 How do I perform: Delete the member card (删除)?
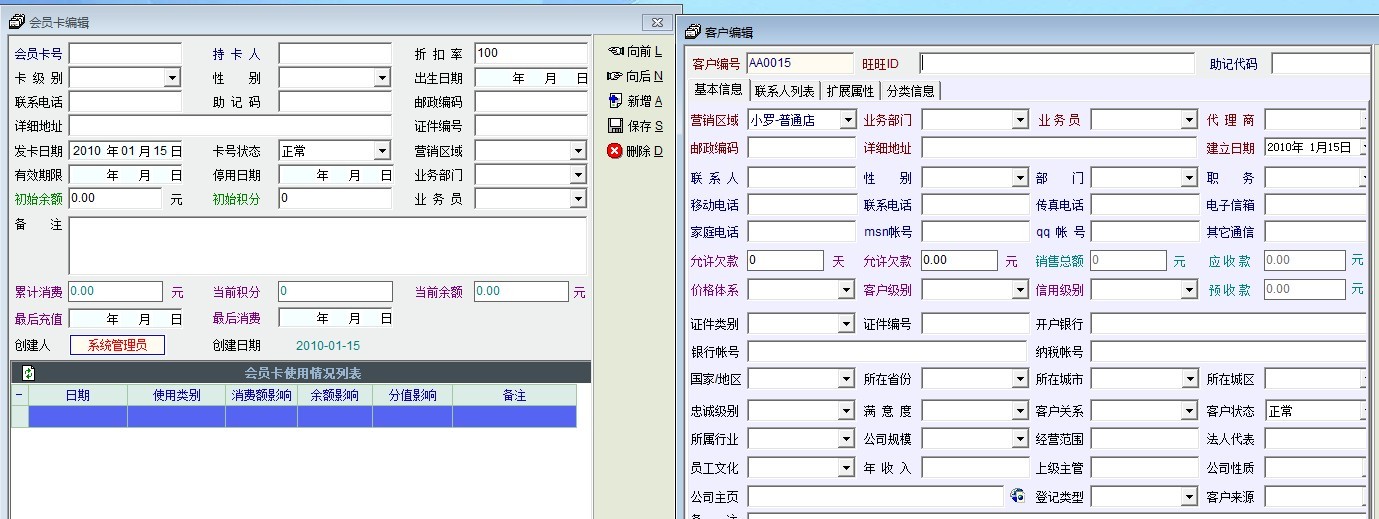(x=635, y=151)
